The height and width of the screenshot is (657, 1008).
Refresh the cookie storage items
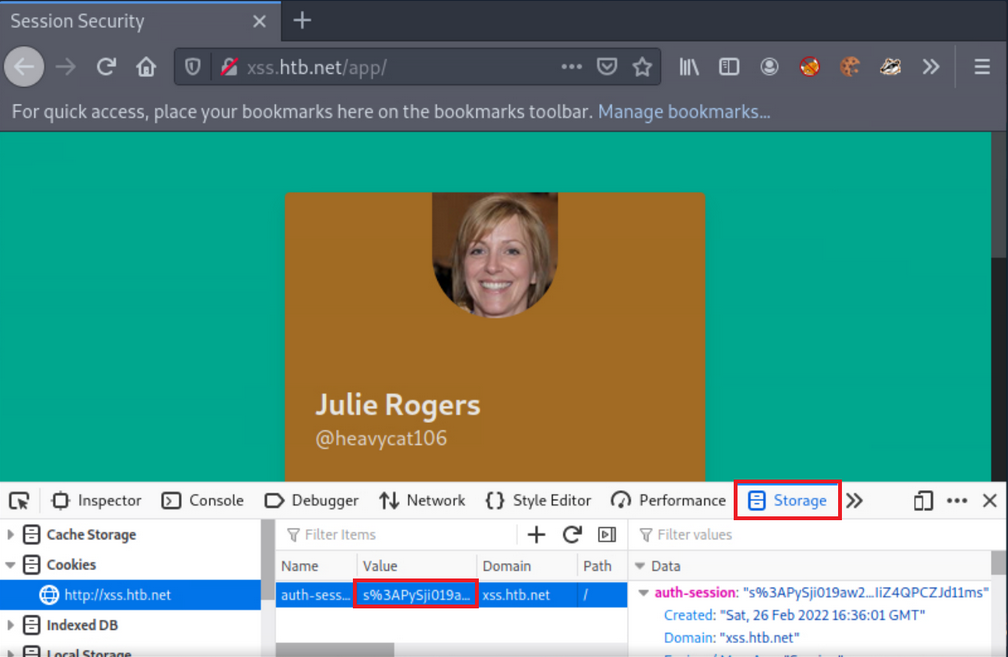click(572, 535)
